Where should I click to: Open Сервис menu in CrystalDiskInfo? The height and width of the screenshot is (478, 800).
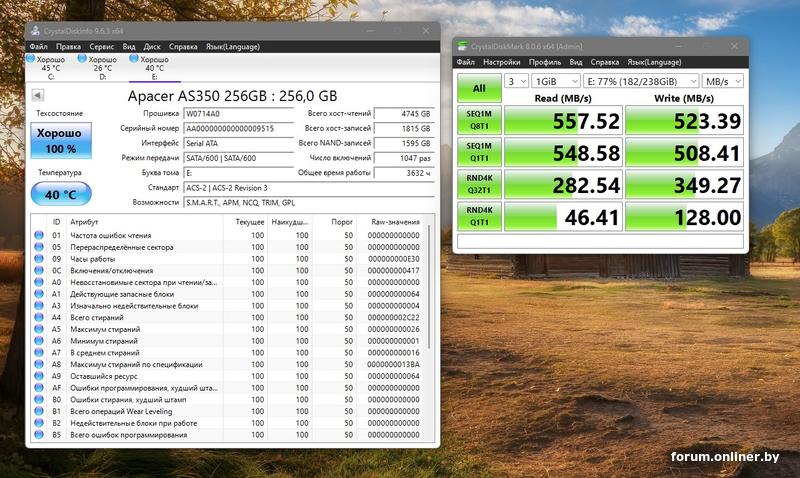point(102,46)
